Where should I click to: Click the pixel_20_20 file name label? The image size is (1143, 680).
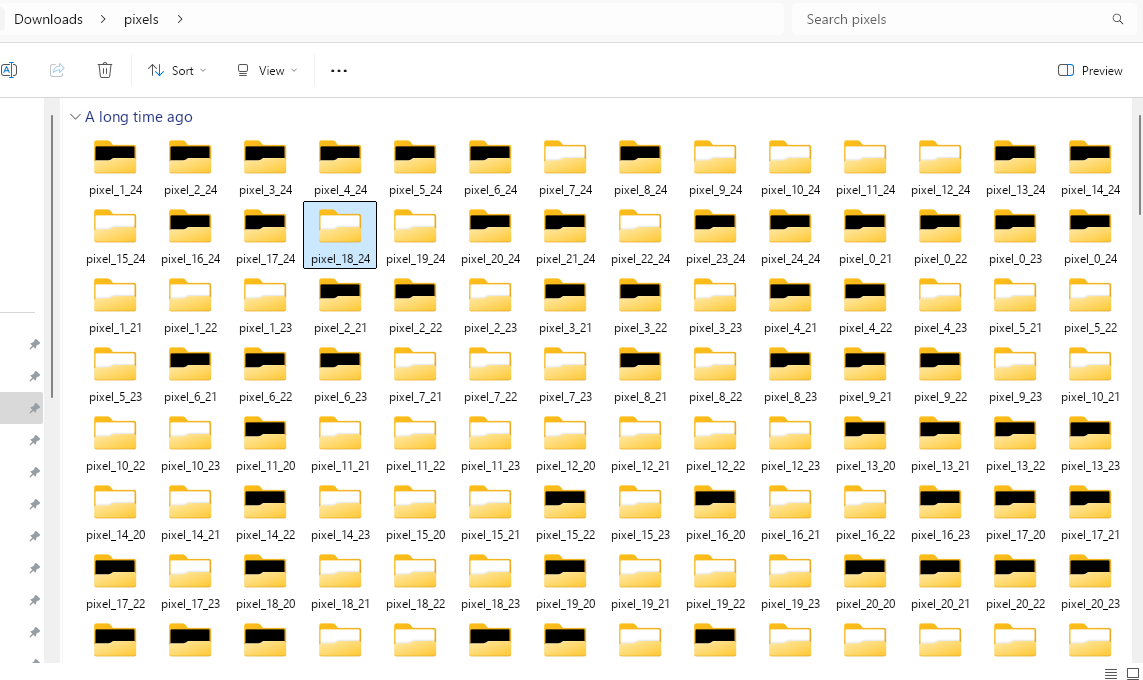click(865, 604)
